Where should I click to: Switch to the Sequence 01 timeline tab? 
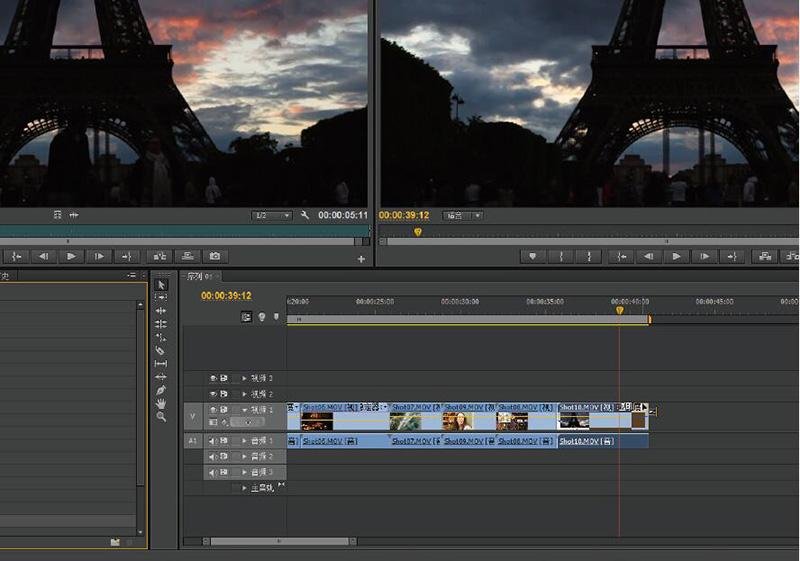[x=198, y=276]
